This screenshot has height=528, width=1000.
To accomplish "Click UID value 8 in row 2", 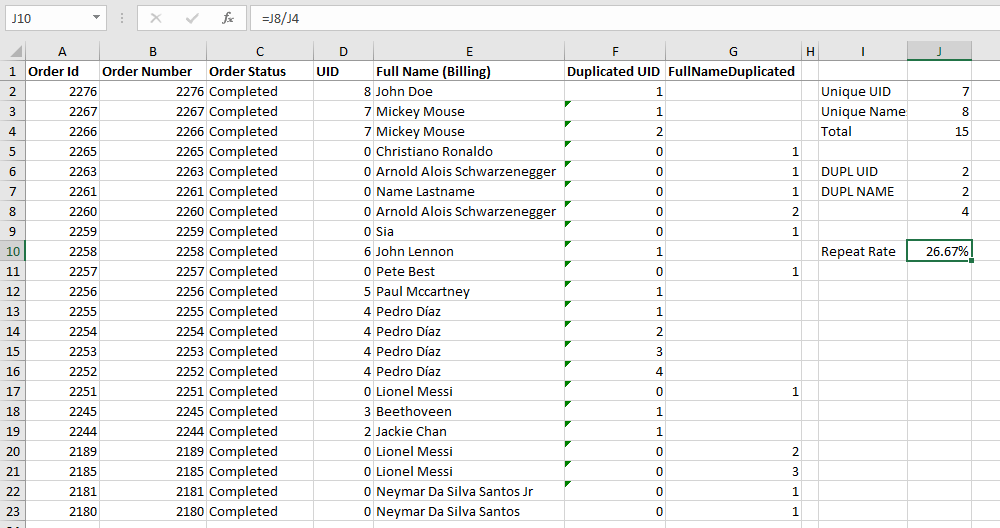I will pos(344,91).
